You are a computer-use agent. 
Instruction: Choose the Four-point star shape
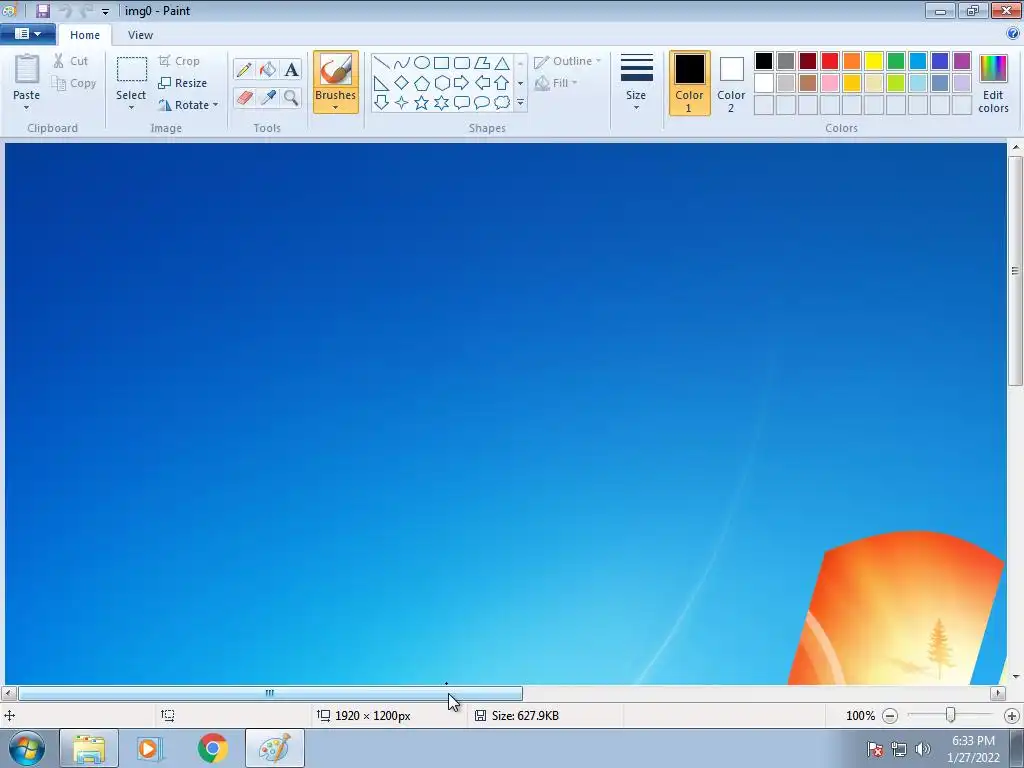[402, 103]
